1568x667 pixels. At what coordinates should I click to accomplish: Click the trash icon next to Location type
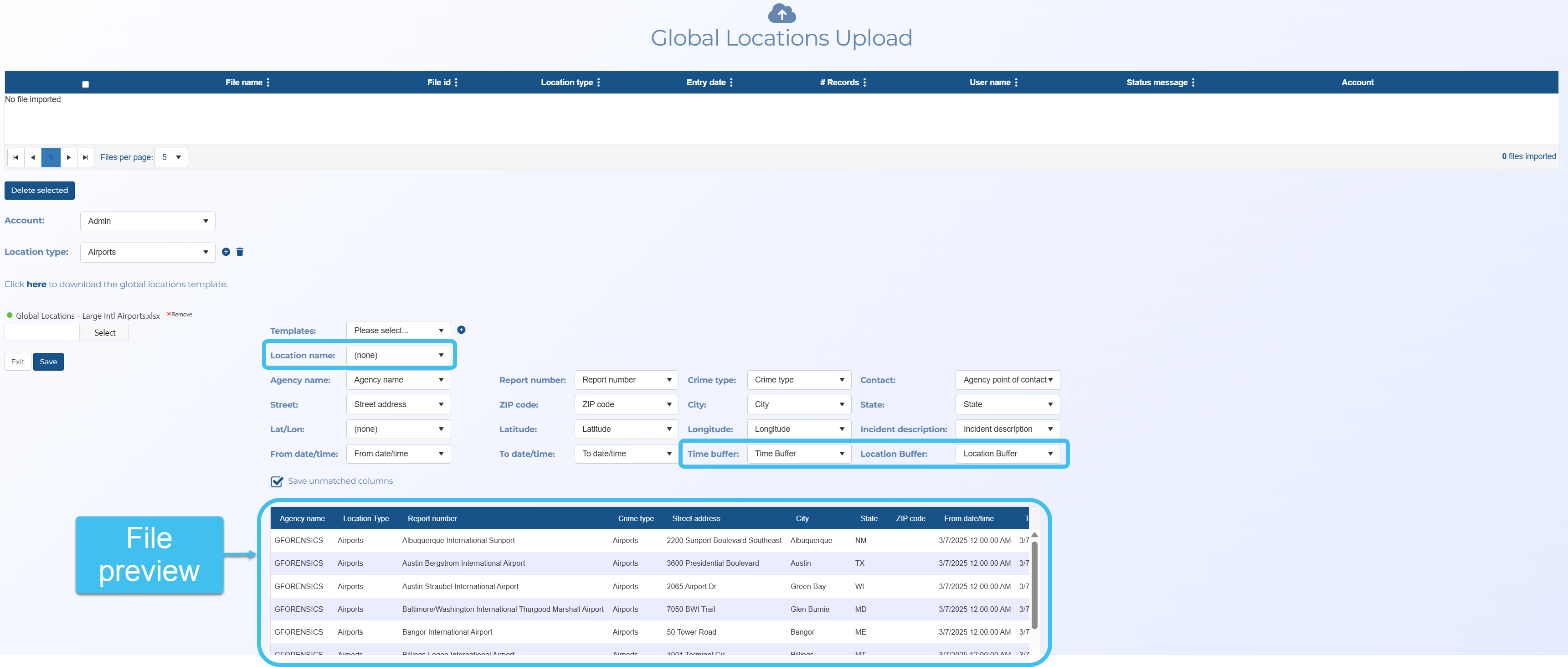point(240,252)
